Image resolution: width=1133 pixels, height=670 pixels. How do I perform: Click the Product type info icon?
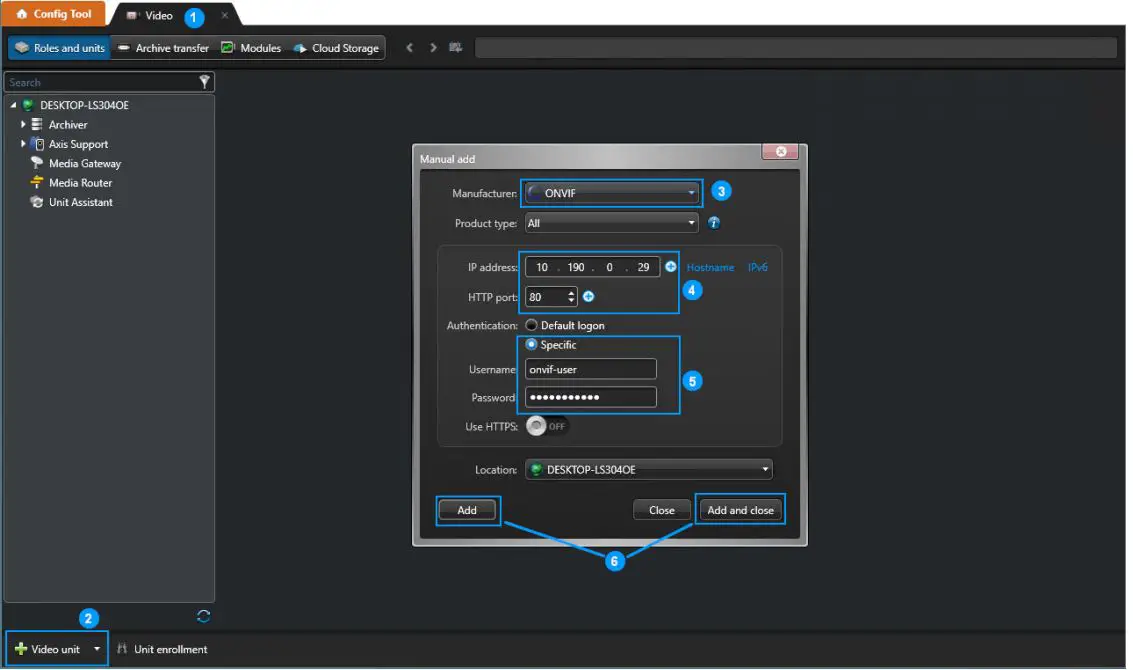[714, 223]
